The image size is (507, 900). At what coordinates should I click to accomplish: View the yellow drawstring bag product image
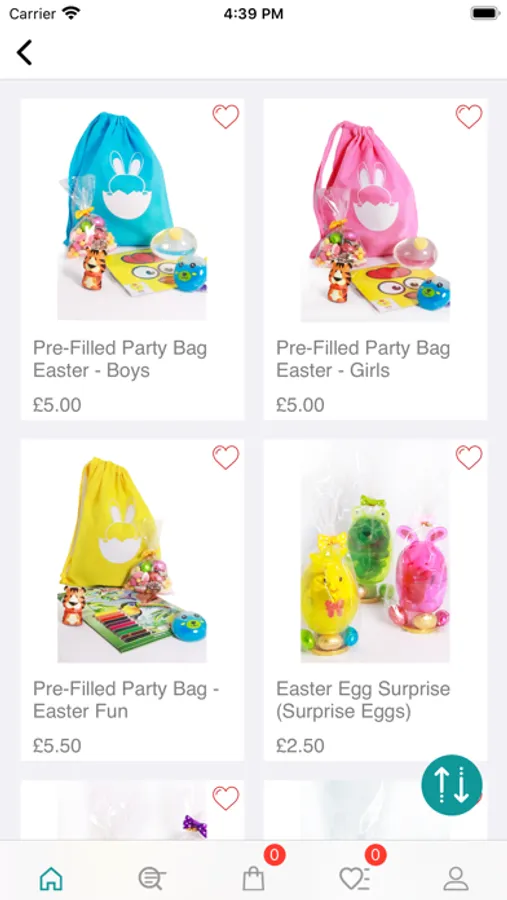(132, 557)
